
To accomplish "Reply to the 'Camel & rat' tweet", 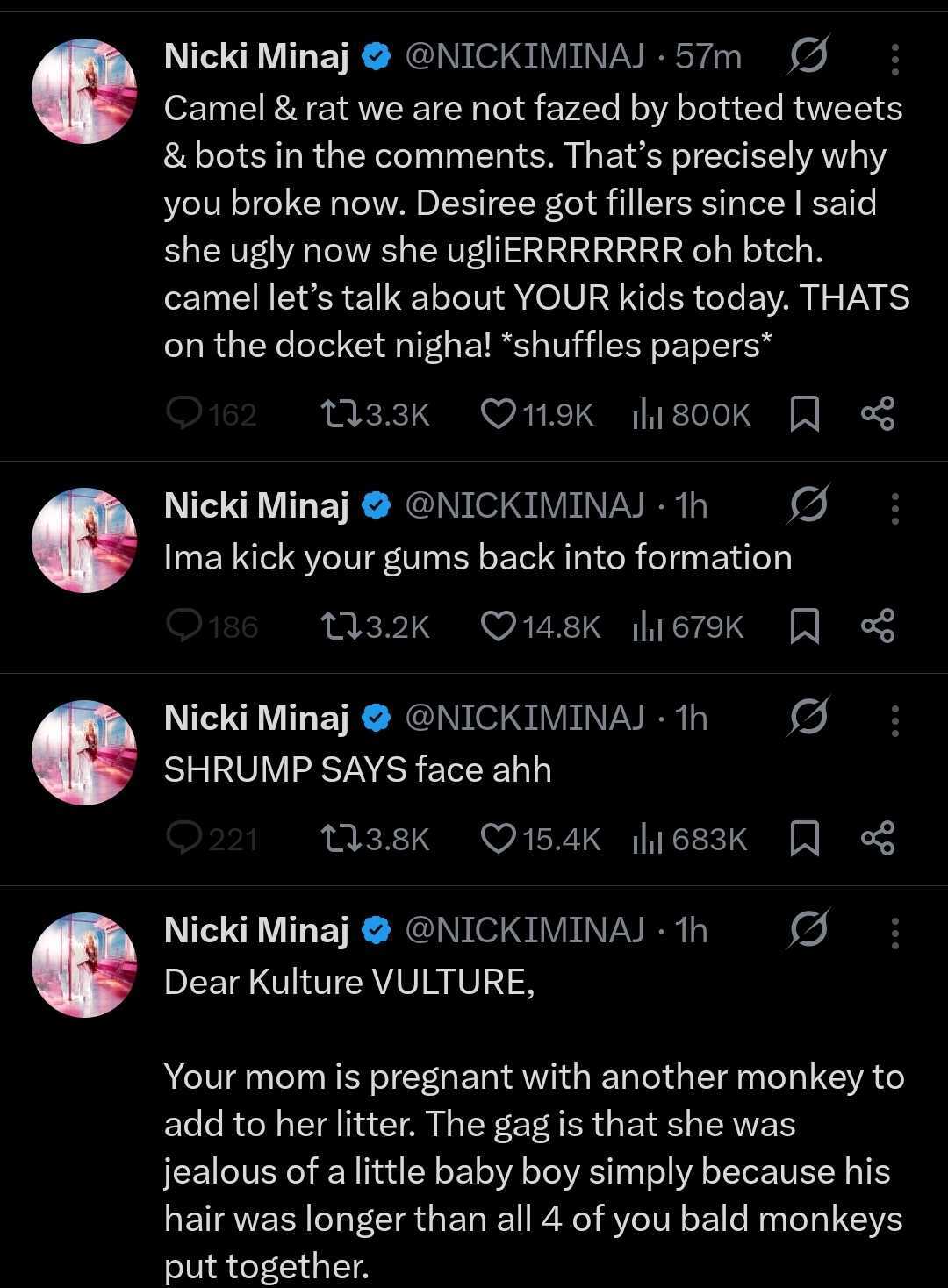I will 184,414.
